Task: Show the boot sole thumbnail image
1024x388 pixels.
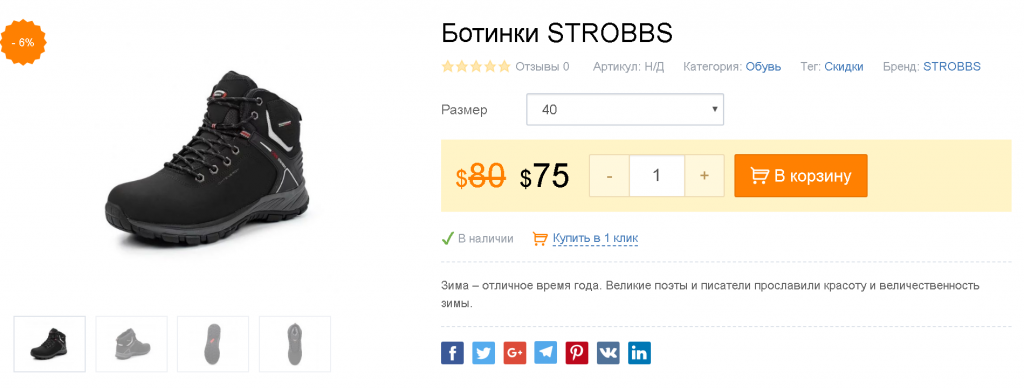Action: [213, 344]
